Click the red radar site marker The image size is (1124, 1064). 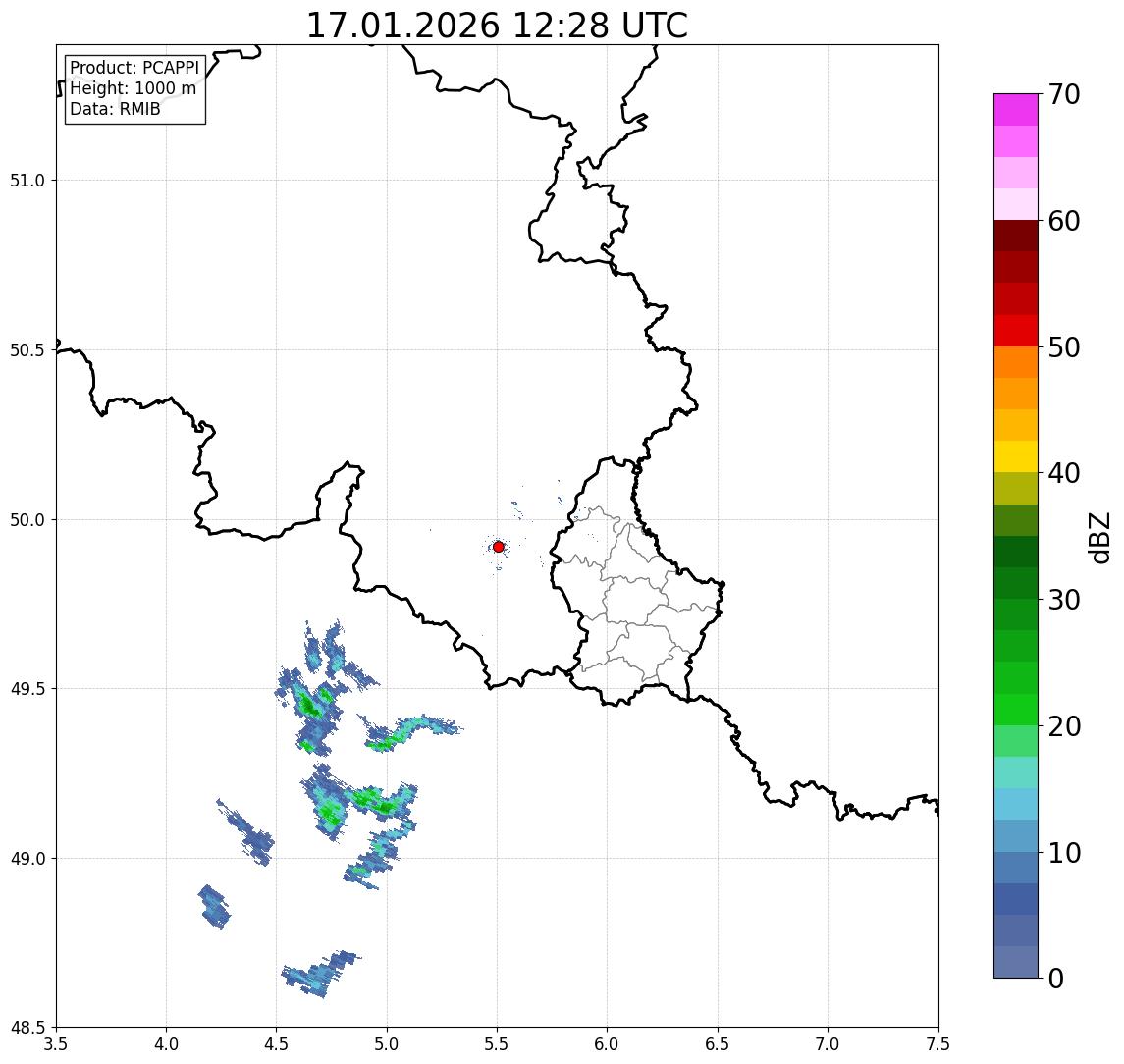(499, 547)
